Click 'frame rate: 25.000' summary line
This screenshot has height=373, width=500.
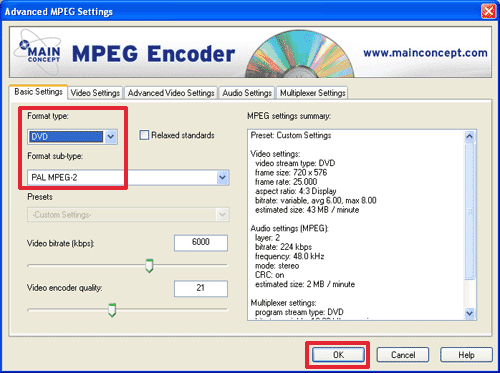coord(286,182)
